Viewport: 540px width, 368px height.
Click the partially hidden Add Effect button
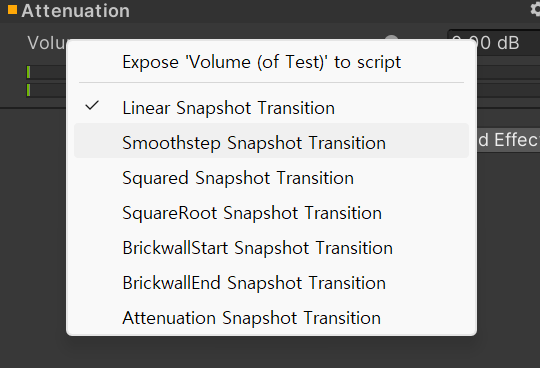pyautogui.click(x=508, y=140)
